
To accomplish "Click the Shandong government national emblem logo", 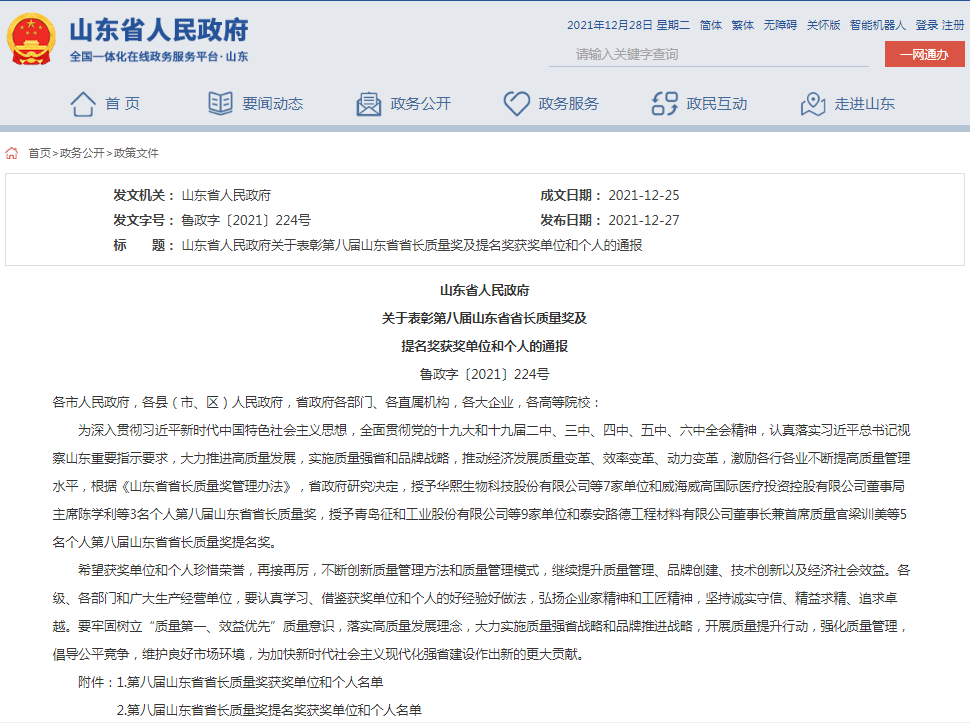I will [x=32, y=39].
